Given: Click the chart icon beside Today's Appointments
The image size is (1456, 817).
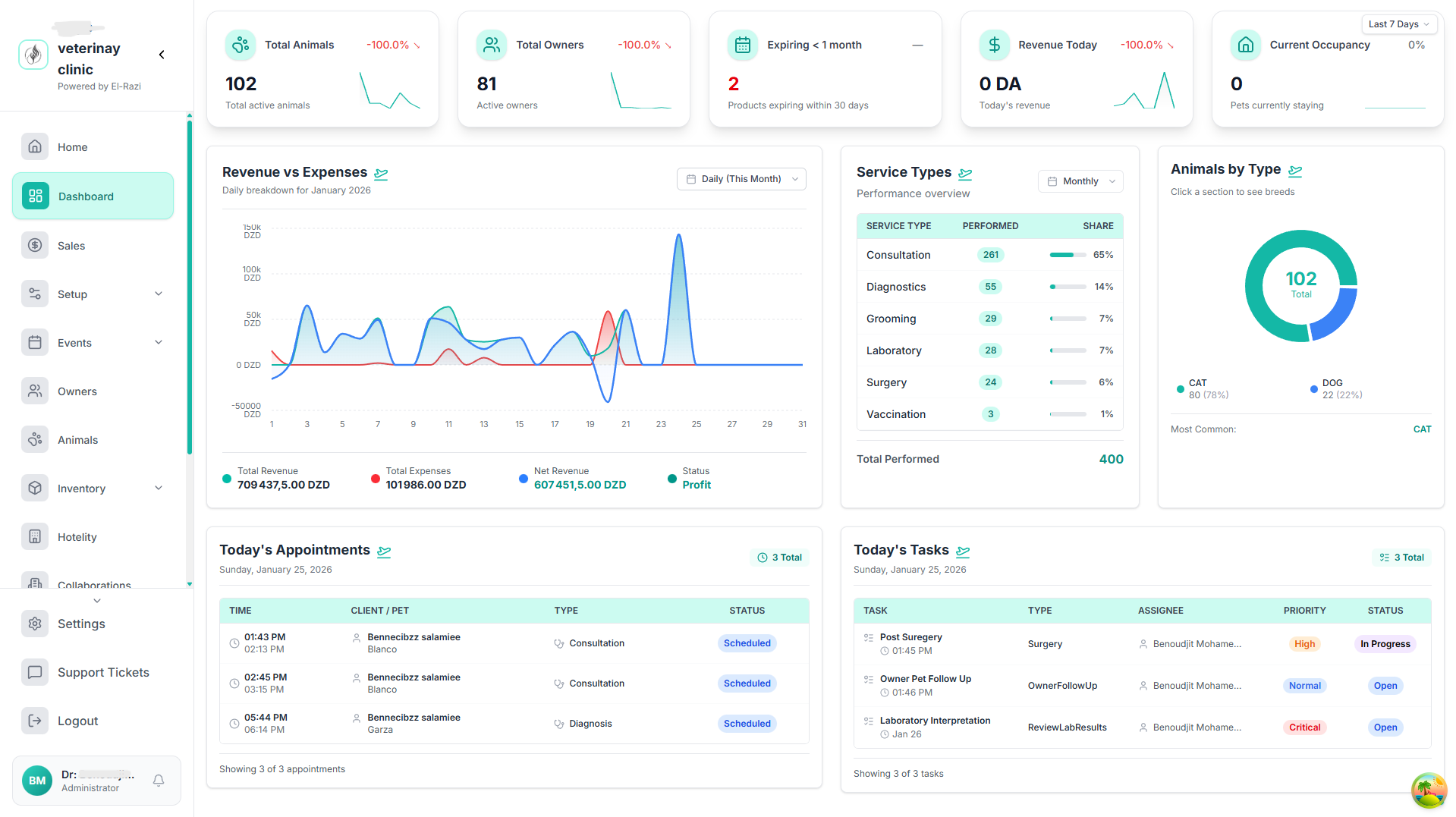Looking at the screenshot, I should coord(384,551).
